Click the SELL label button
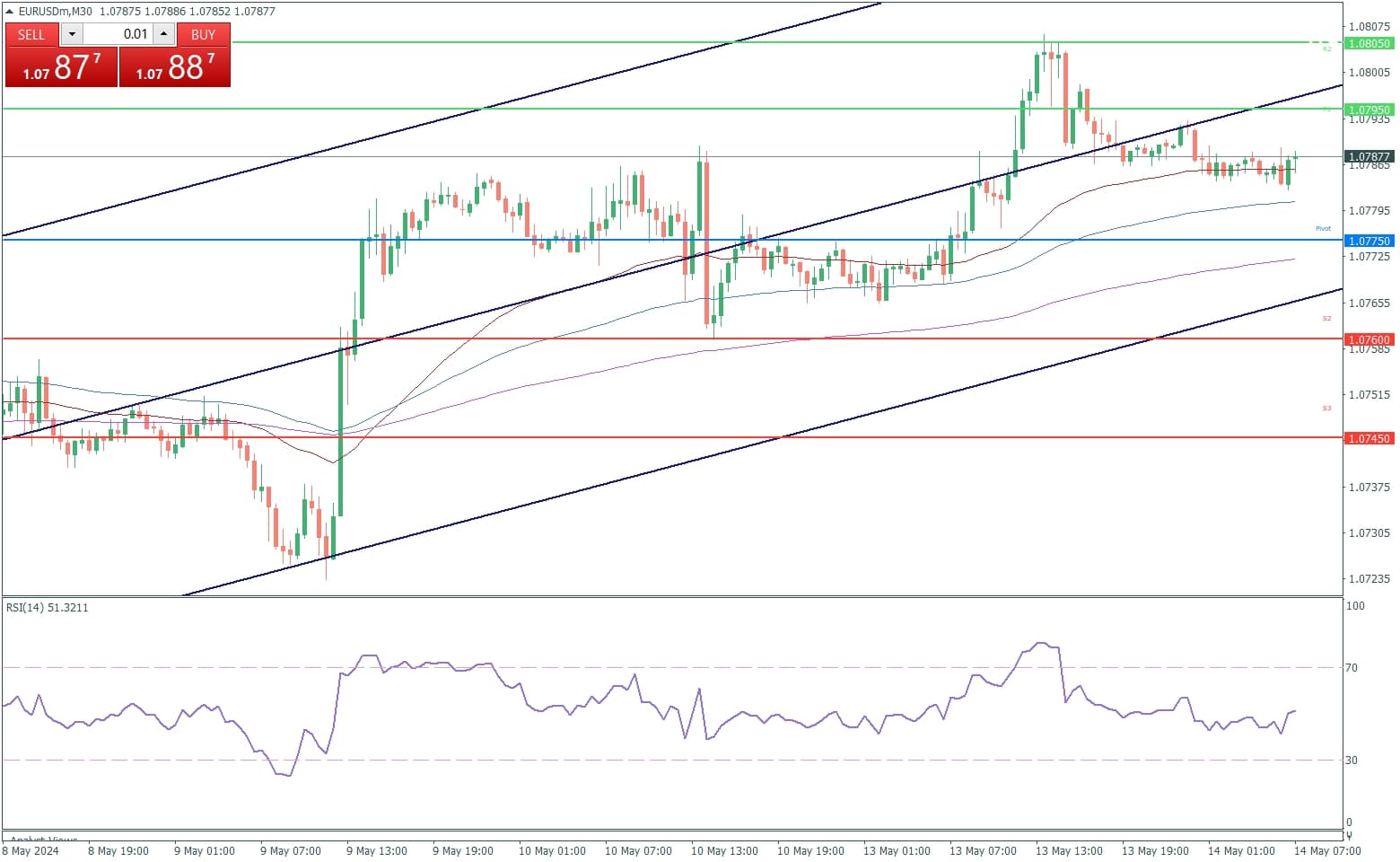1400x862 pixels. coord(31,34)
